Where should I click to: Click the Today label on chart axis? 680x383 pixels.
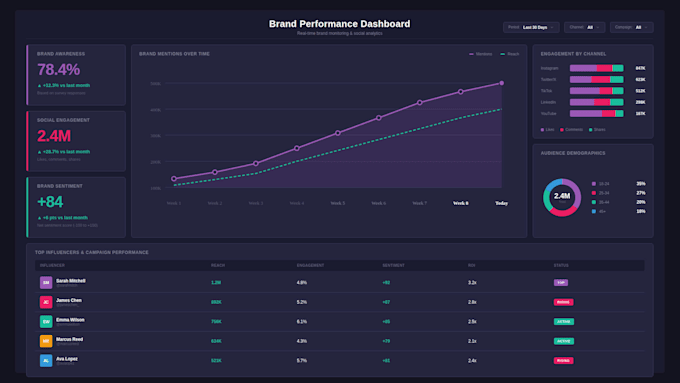(x=501, y=203)
